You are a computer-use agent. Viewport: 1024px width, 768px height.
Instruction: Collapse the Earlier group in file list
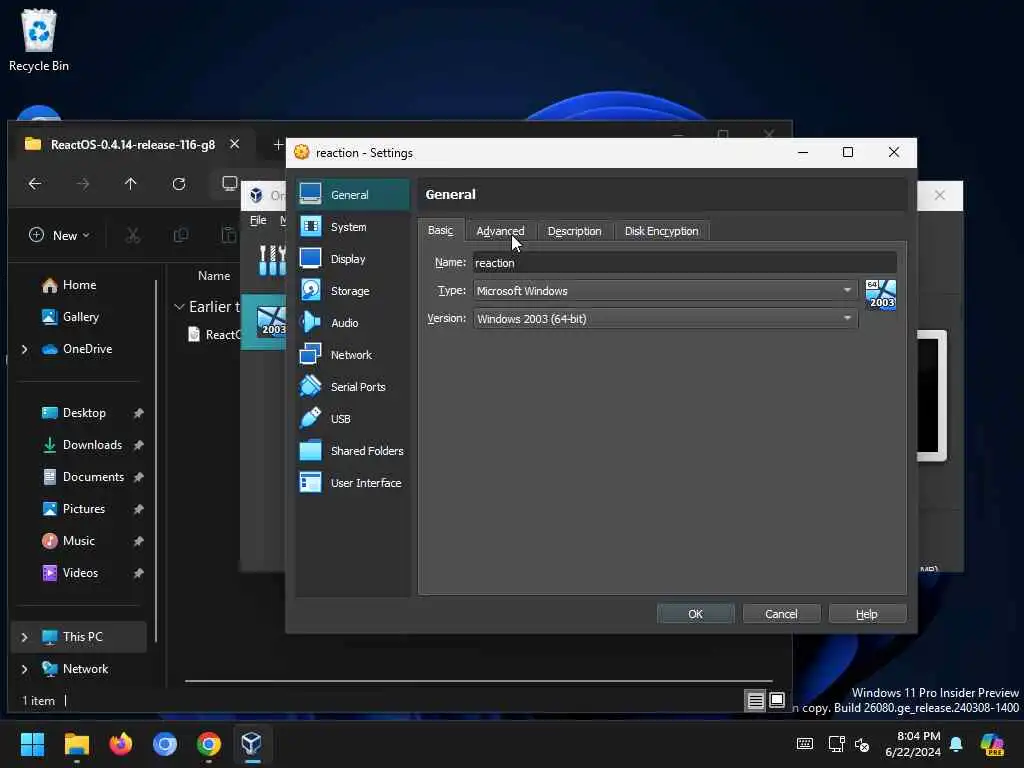(179, 306)
